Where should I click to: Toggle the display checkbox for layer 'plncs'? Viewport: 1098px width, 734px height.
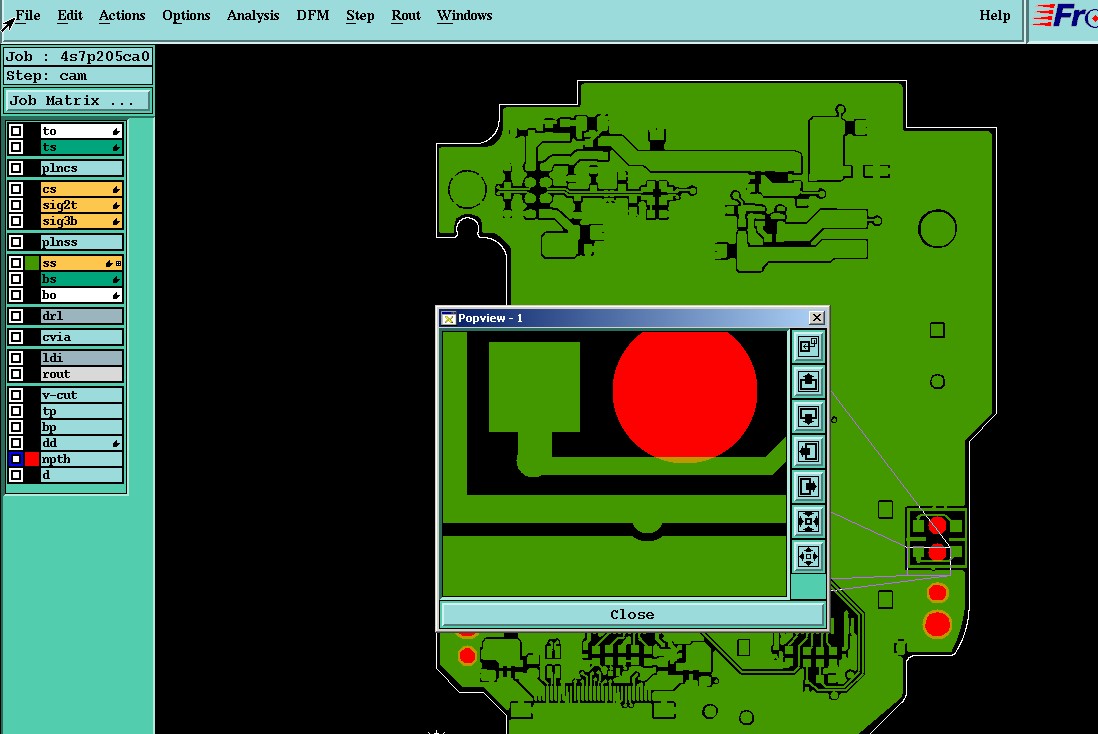[16, 168]
